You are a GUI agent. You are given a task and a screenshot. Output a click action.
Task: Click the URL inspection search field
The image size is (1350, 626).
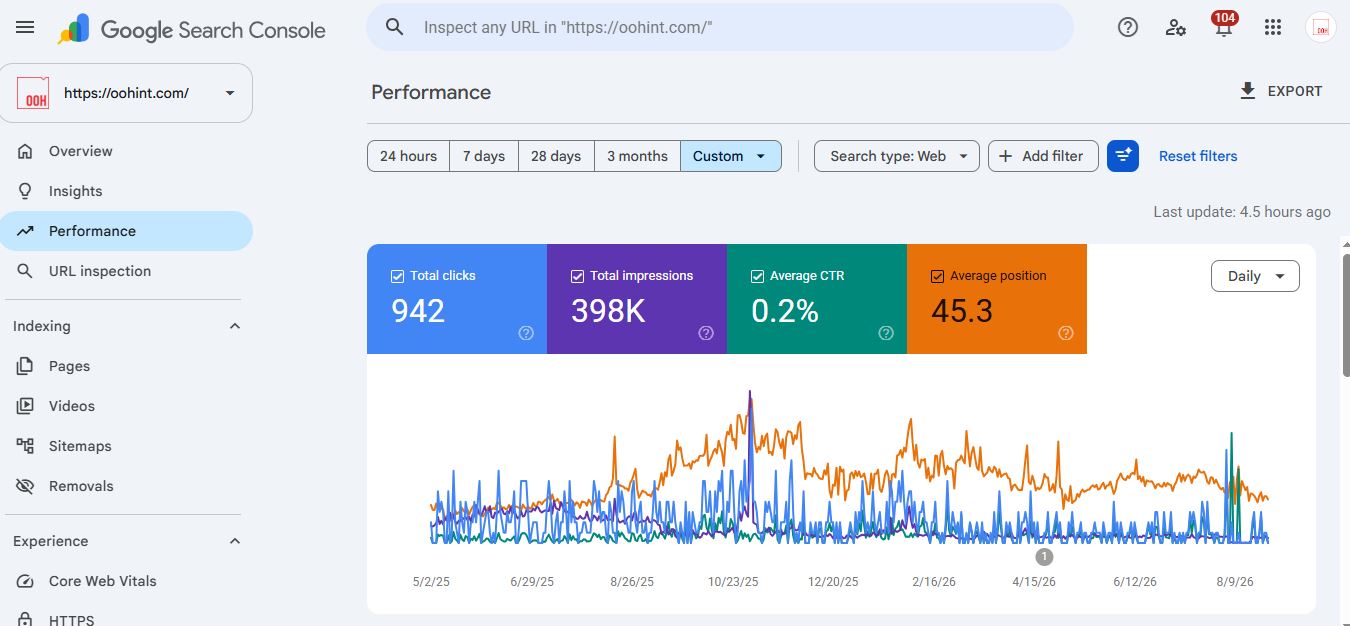720,27
